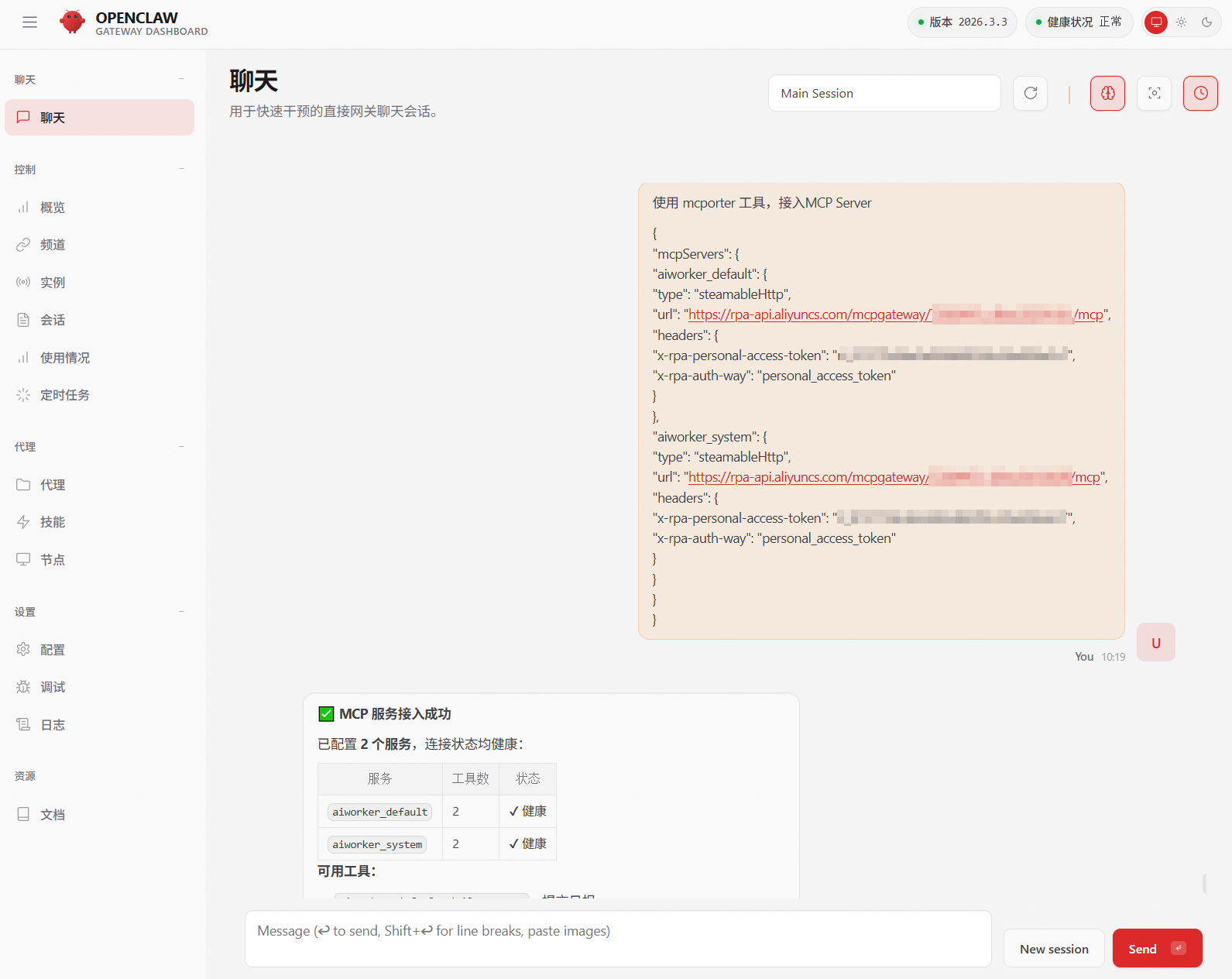Screen dimensions: 1232x979
Task: Click the chat scrollbar thumb
Action: tap(1204, 884)
